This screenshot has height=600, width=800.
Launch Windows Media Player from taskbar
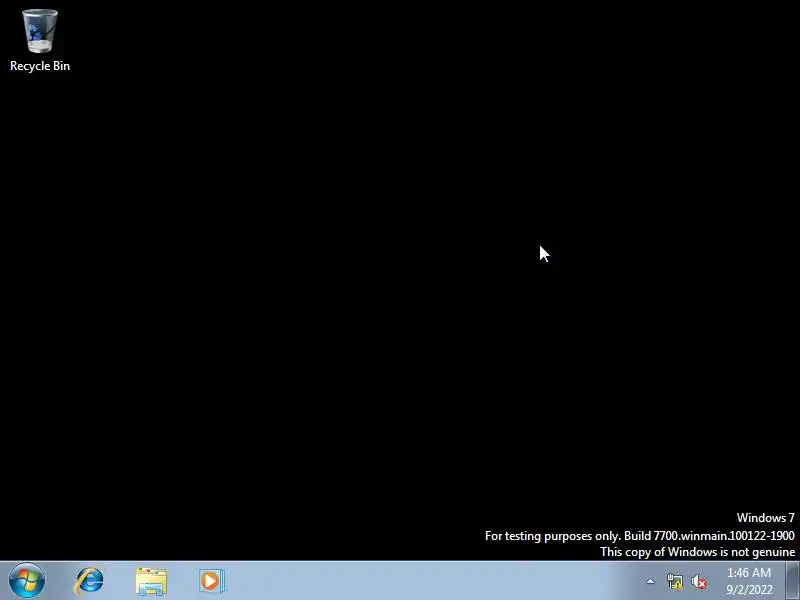212,581
